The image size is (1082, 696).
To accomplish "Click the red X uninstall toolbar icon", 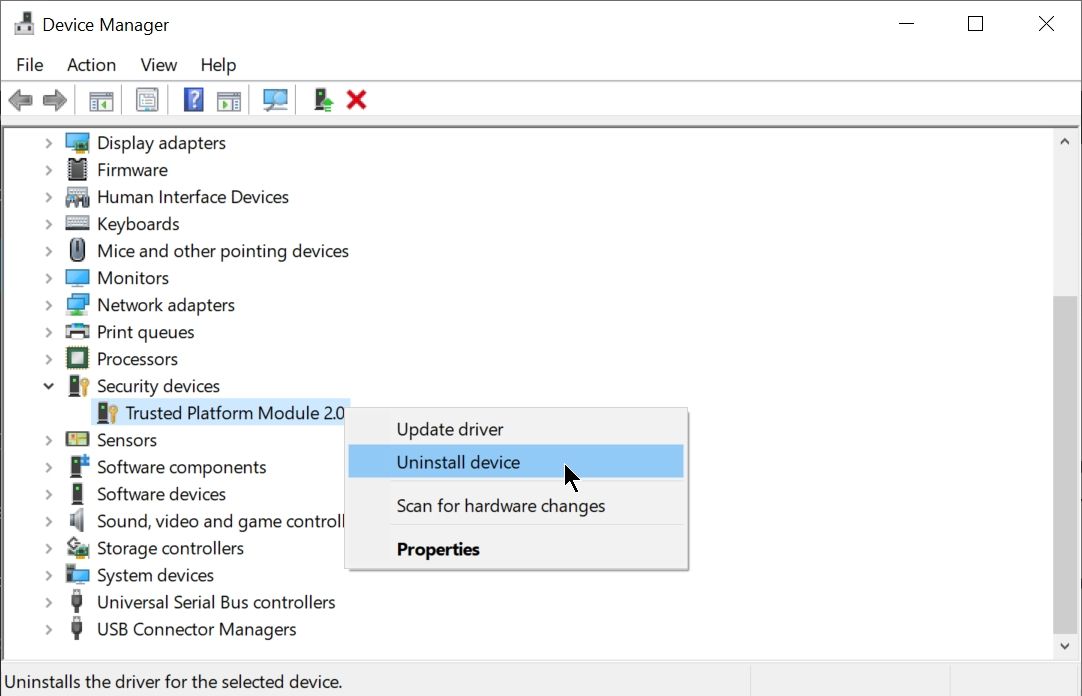I will [x=356, y=100].
